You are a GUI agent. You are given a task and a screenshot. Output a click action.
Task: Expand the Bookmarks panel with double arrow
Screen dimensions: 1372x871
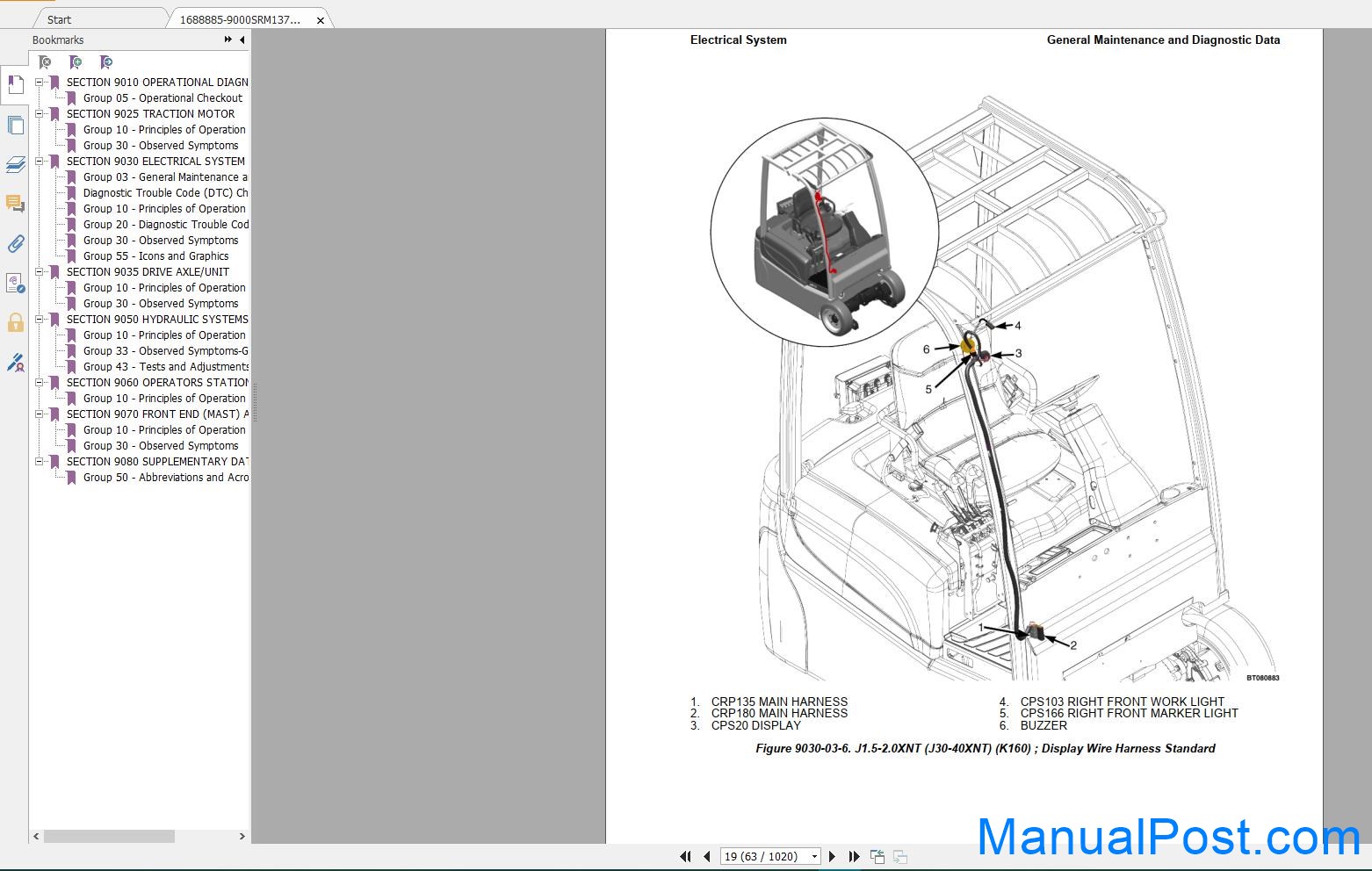click(x=227, y=40)
